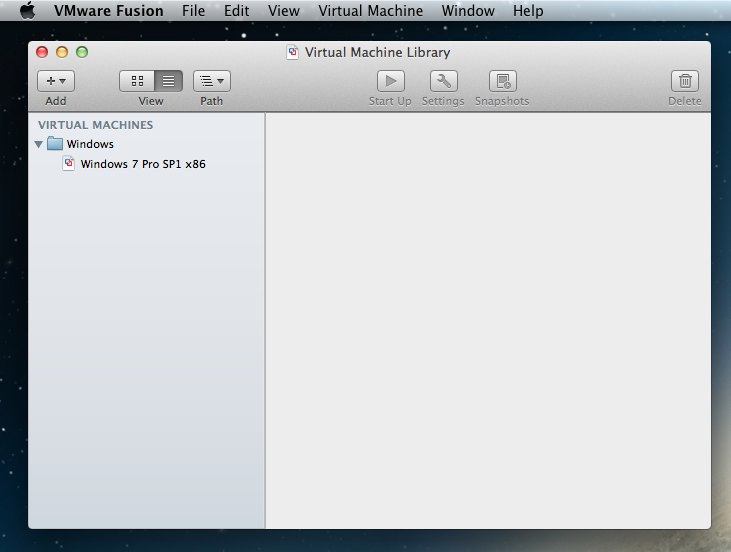
Task: Open the Help menu
Action: [x=527, y=11]
